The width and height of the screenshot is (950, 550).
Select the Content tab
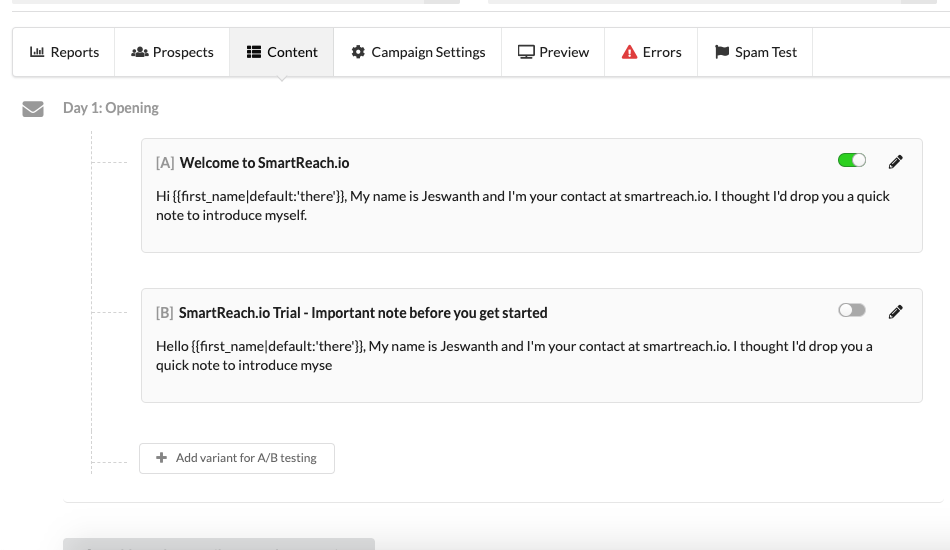point(282,52)
